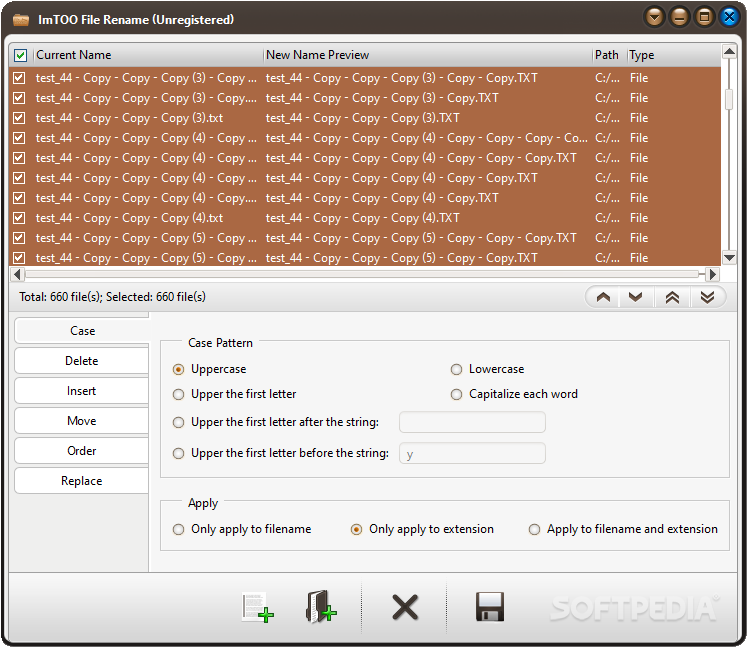Select preview name Copy (4) - Copy - Copy - Copy.TXT
747x647 pixels.
pyautogui.click(x=421, y=158)
